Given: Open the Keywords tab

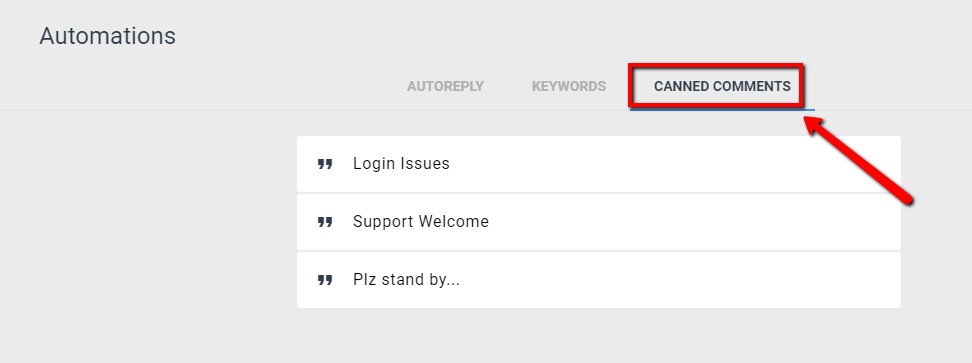Looking at the screenshot, I should (x=568, y=87).
